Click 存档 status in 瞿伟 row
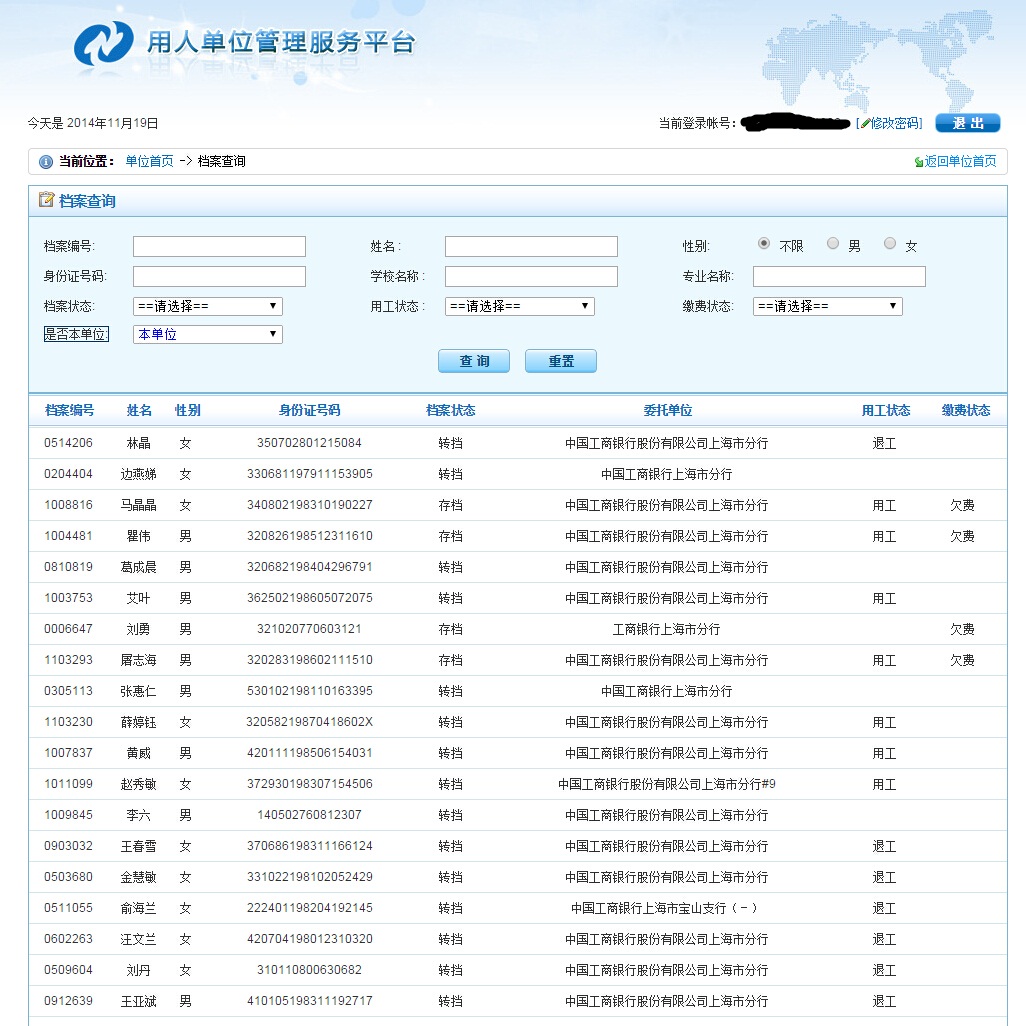The image size is (1026, 1026). (x=451, y=536)
